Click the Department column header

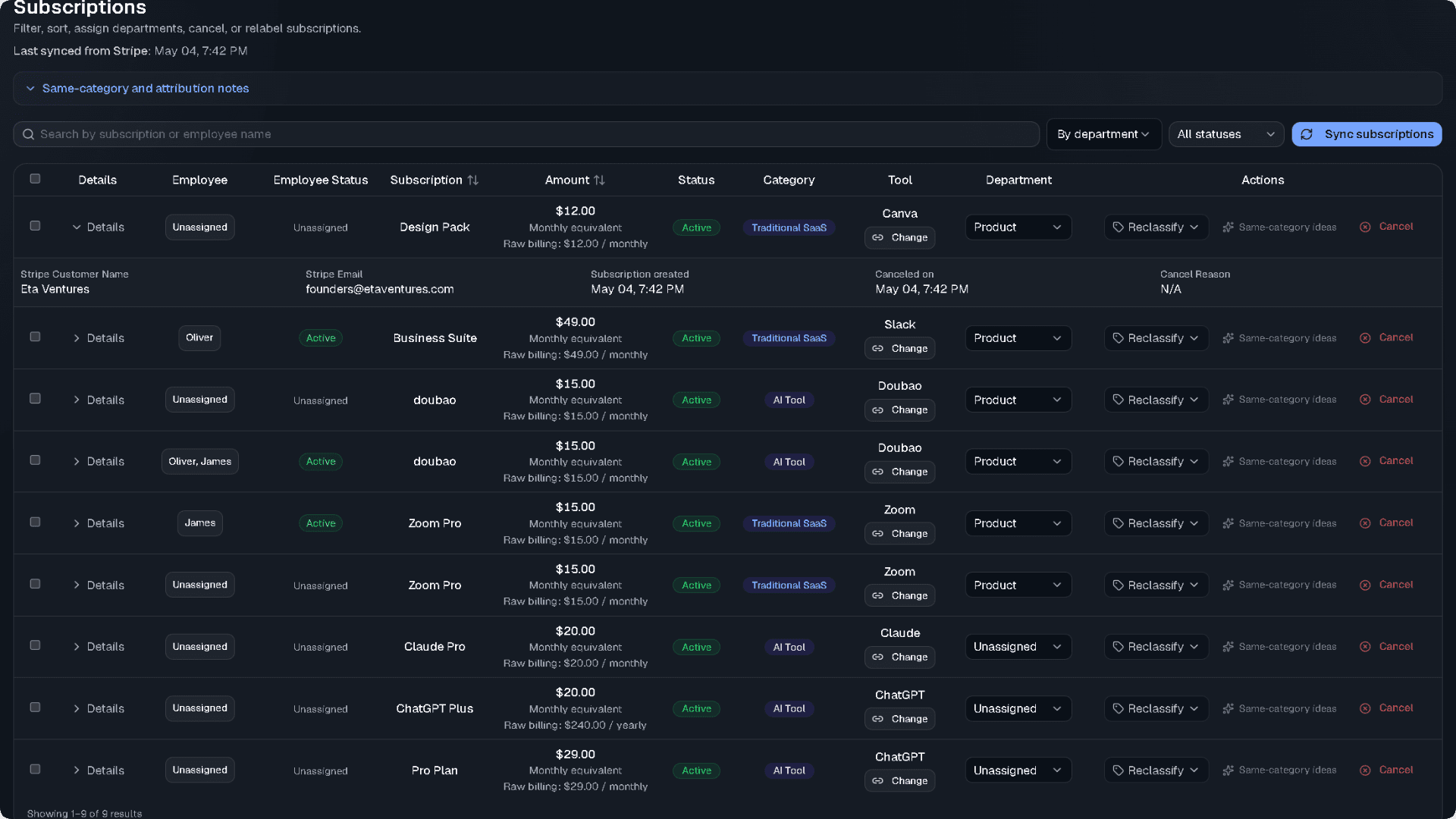point(1018,180)
